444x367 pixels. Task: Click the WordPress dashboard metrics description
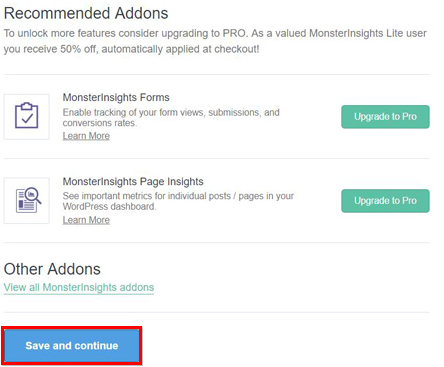(178, 201)
